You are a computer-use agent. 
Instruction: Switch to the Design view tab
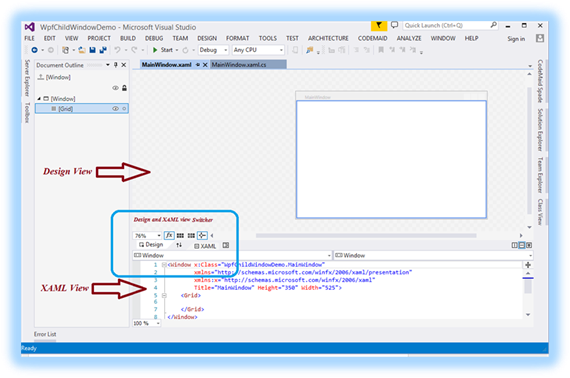151,245
